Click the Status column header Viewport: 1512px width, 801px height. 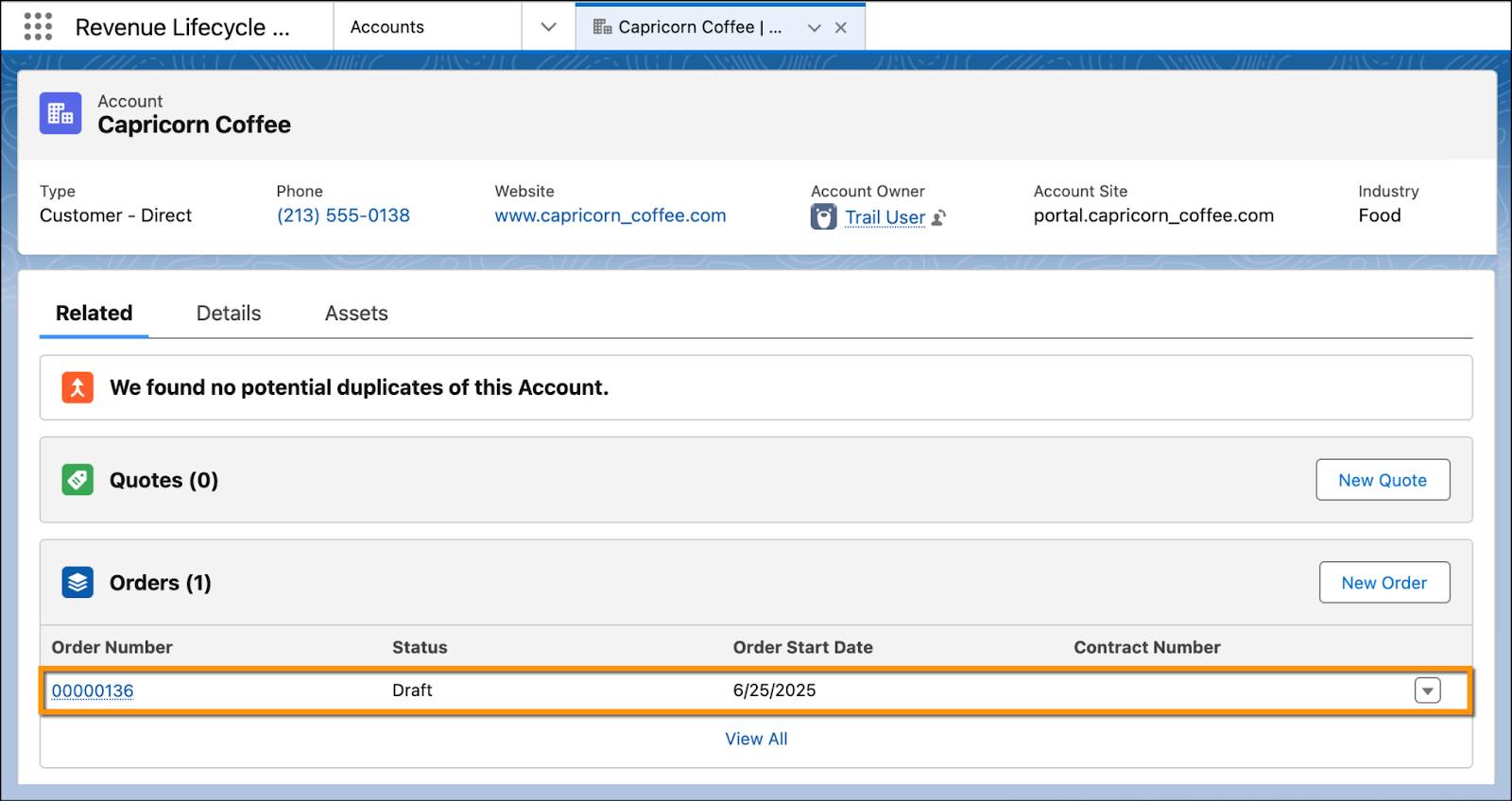pyautogui.click(x=420, y=647)
